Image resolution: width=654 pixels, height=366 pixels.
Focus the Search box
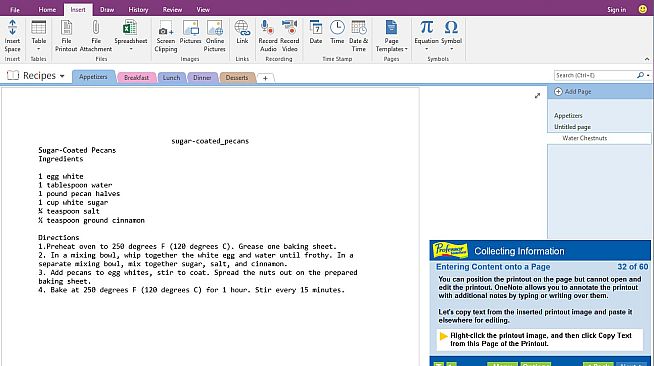tap(595, 75)
